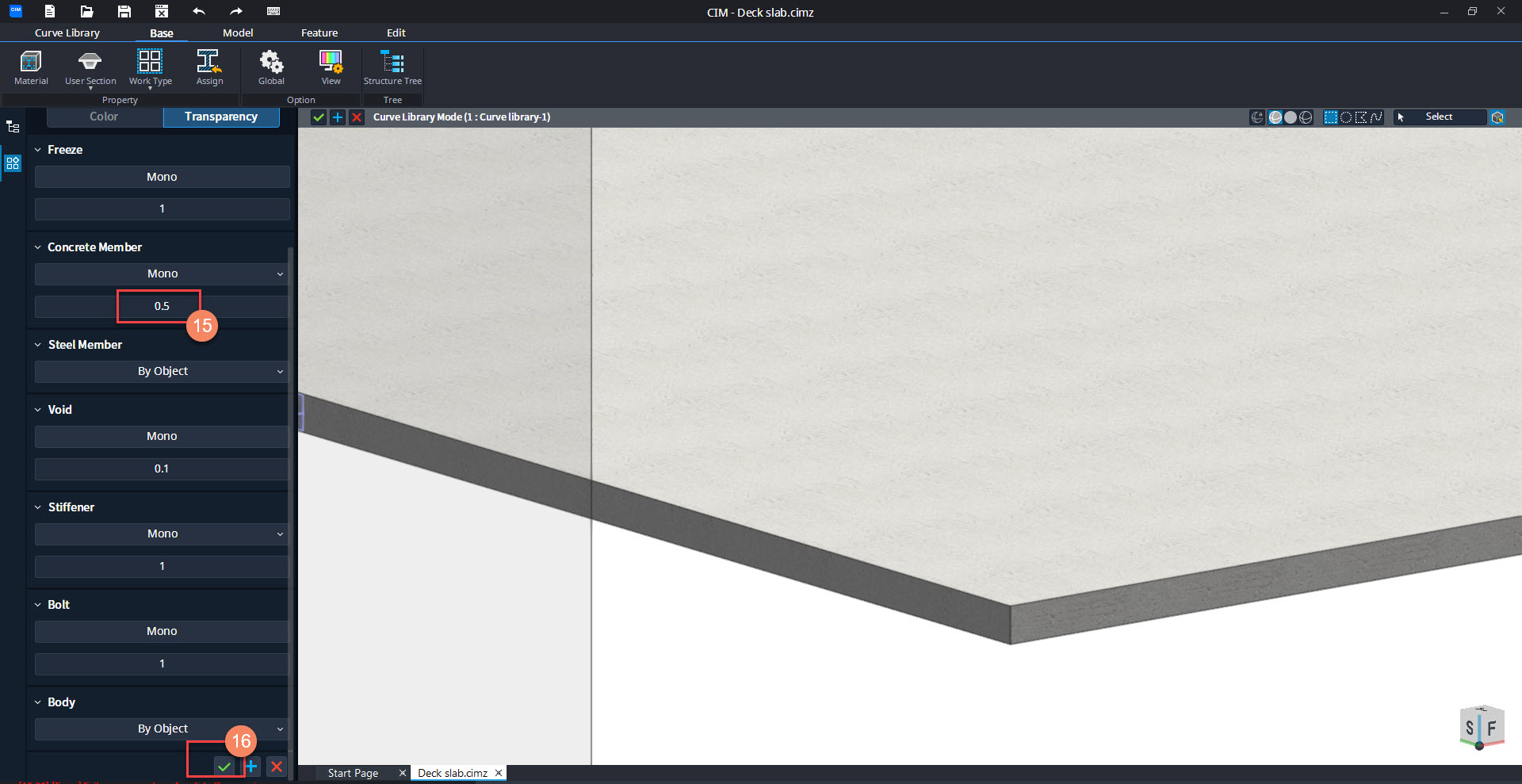Open Concrete Member Mono dropdown
The height and width of the screenshot is (784, 1522).
(x=162, y=273)
